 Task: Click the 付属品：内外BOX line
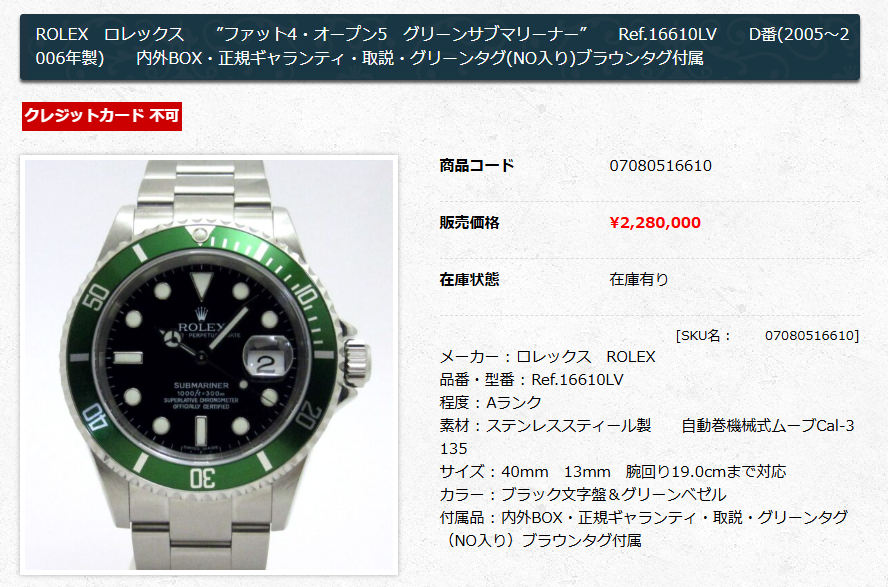(x=644, y=529)
